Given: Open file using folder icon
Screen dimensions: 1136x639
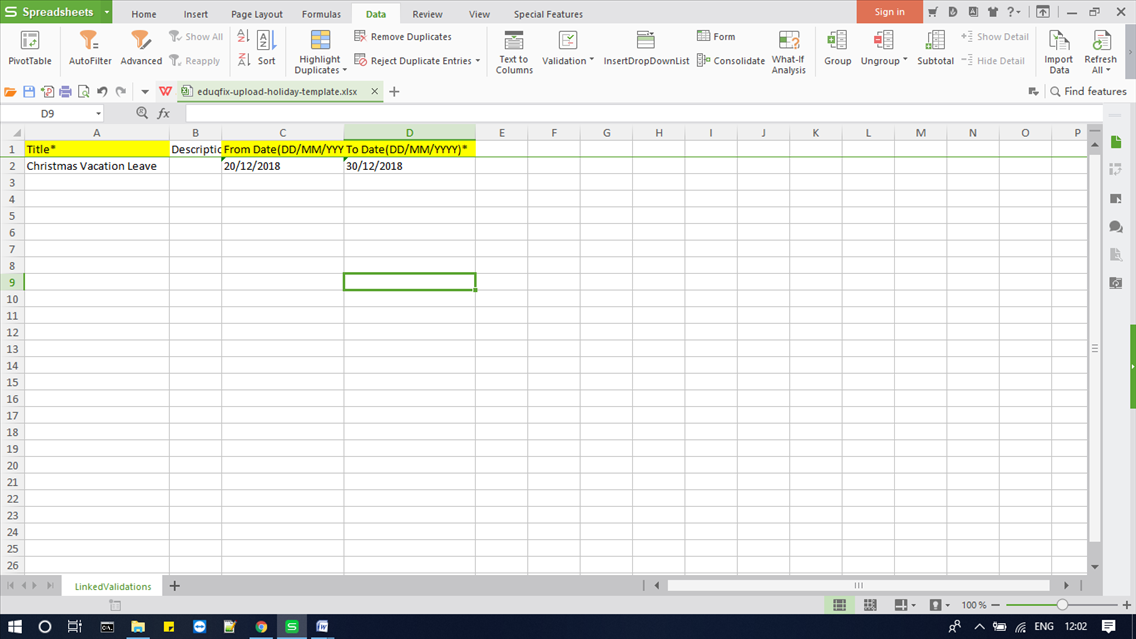Looking at the screenshot, I should [x=10, y=91].
